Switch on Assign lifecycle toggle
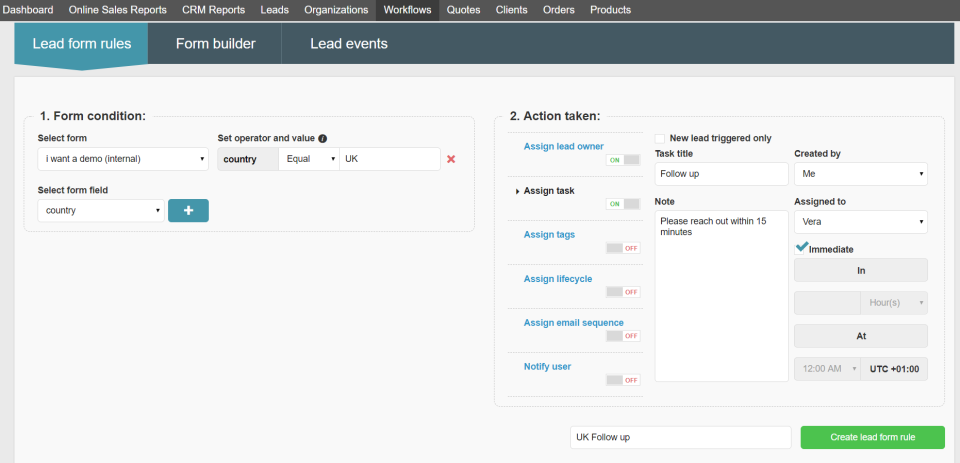 coord(623,292)
